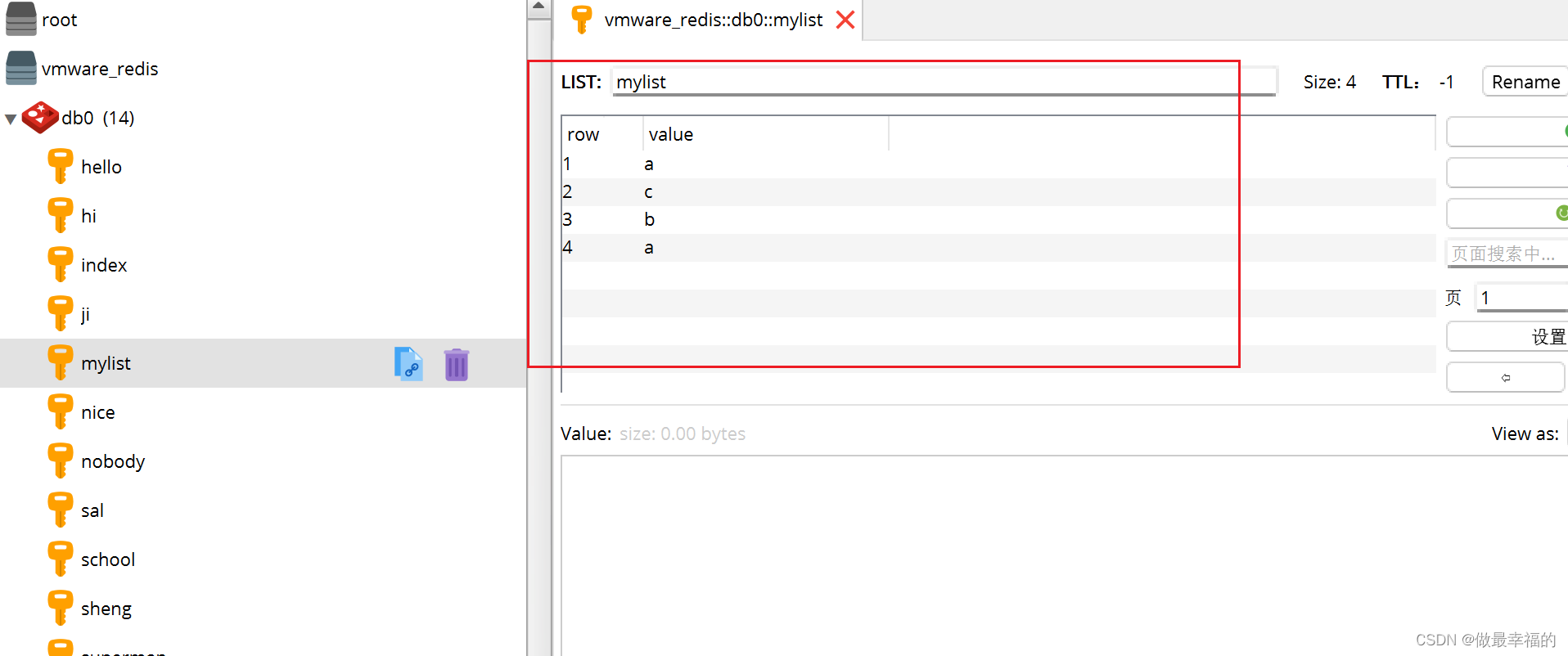Image resolution: width=1568 pixels, height=656 pixels.
Task: Open the nobody key
Action: point(113,461)
